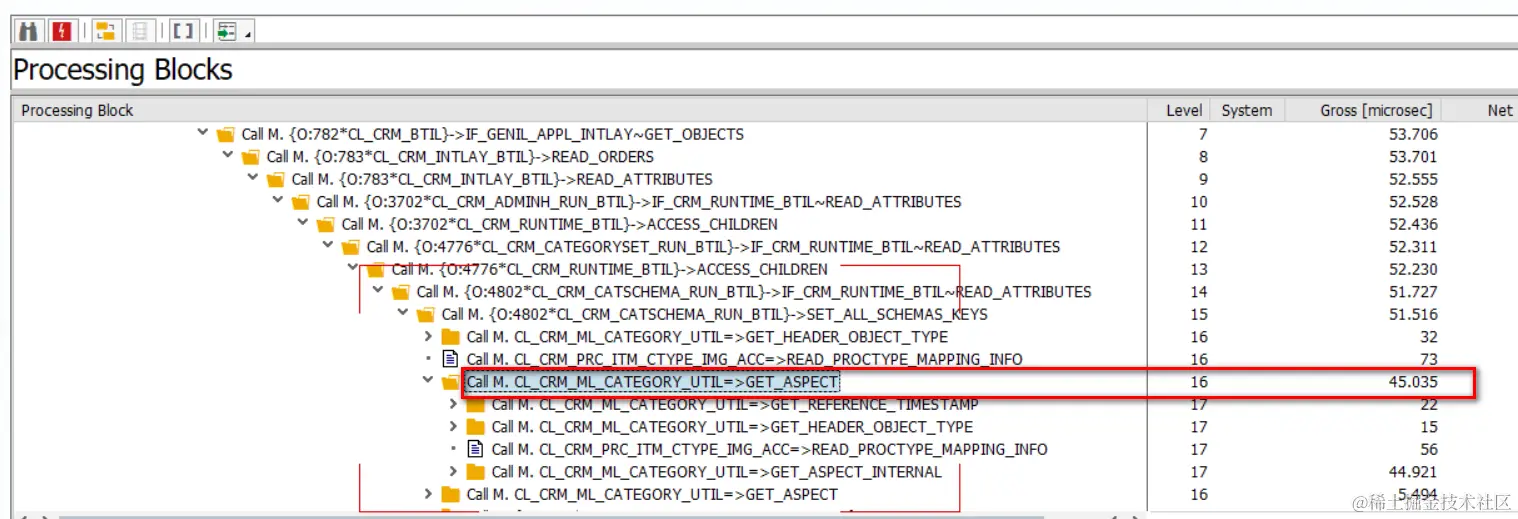Expand GET_HEADER_OBJECT_TYPE level 17 node

pyautogui.click(x=453, y=426)
